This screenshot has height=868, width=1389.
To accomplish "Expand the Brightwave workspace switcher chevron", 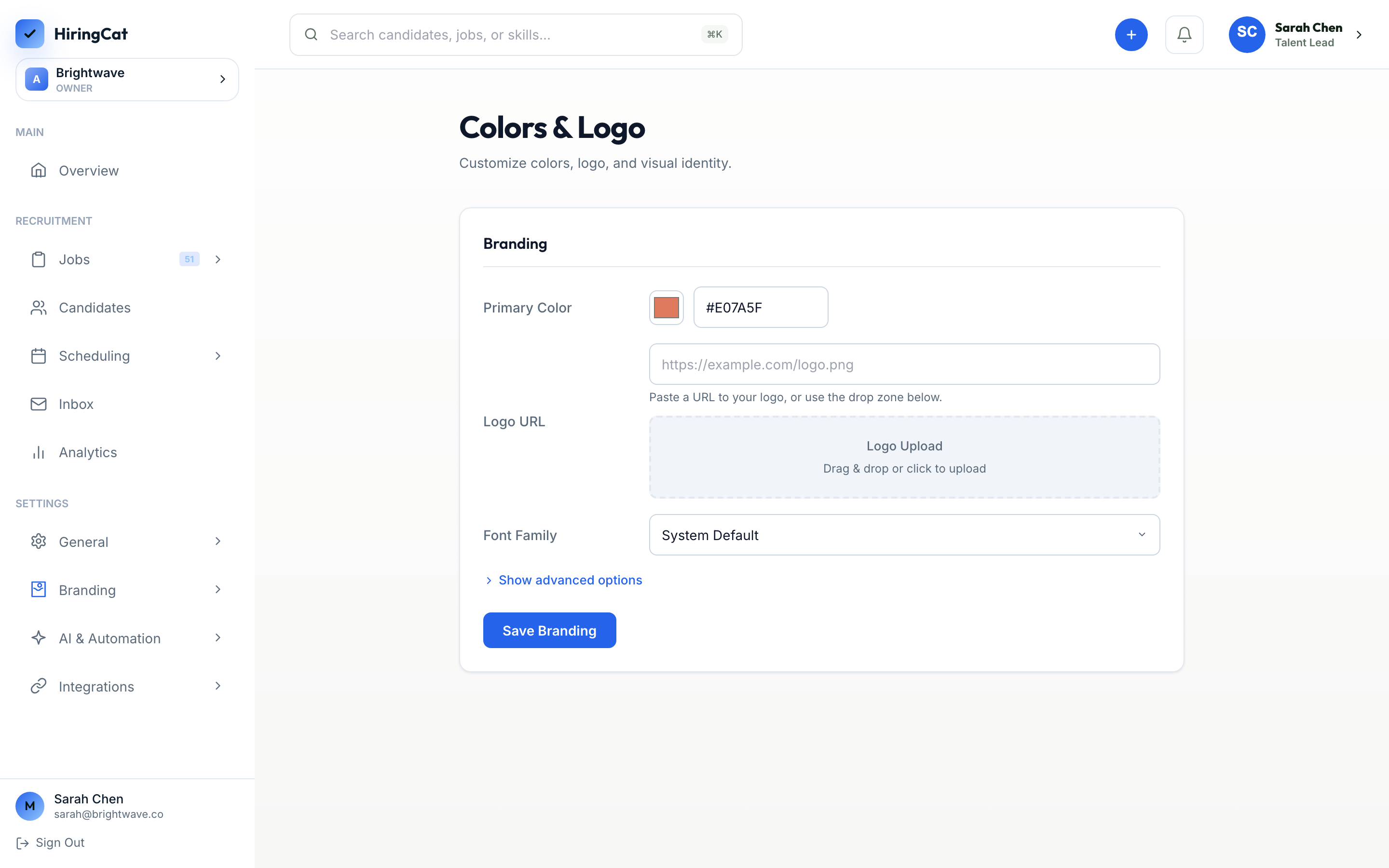I will pos(223,79).
